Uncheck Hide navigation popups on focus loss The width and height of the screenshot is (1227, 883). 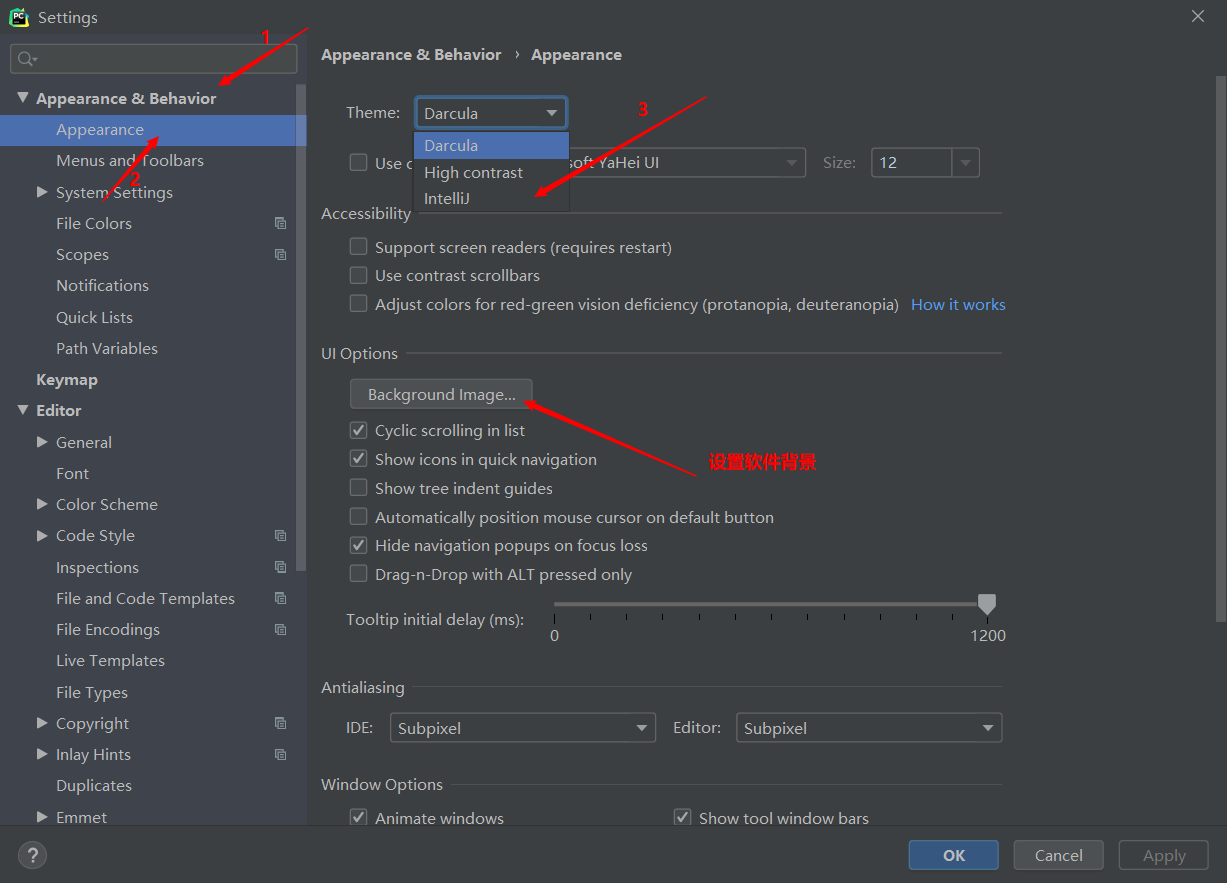(x=358, y=545)
